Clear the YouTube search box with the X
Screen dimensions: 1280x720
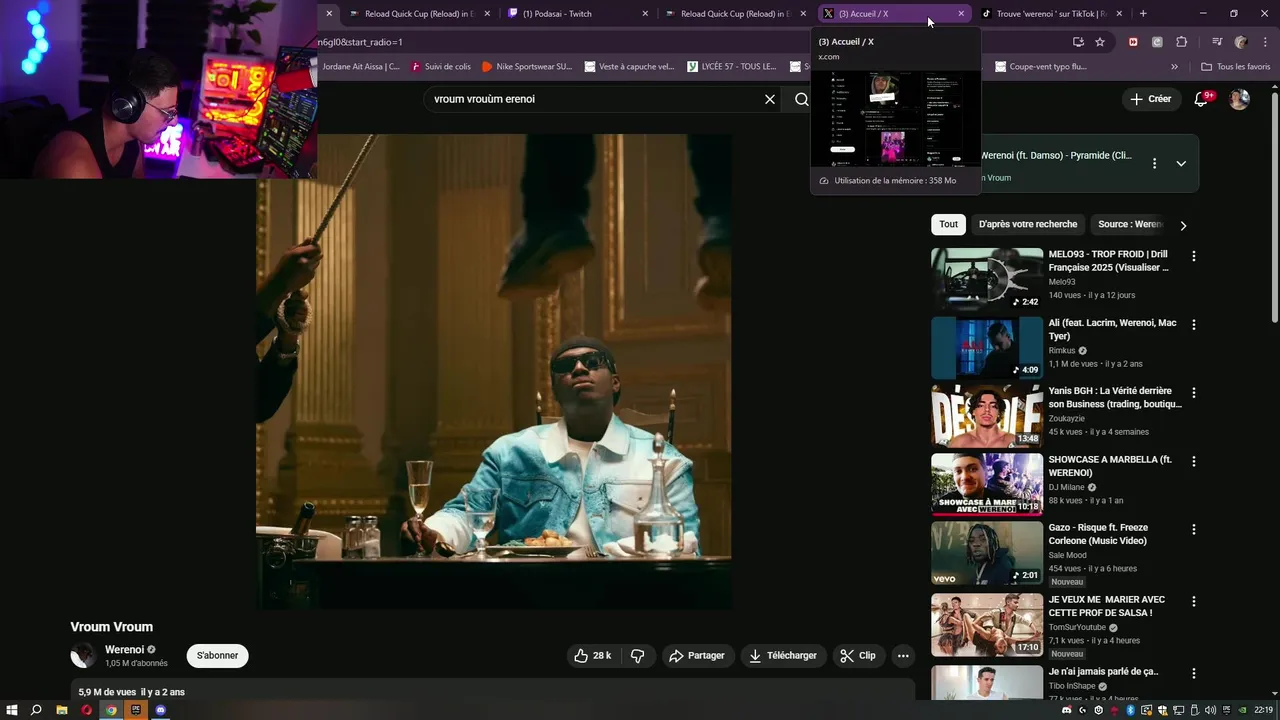click(x=770, y=99)
